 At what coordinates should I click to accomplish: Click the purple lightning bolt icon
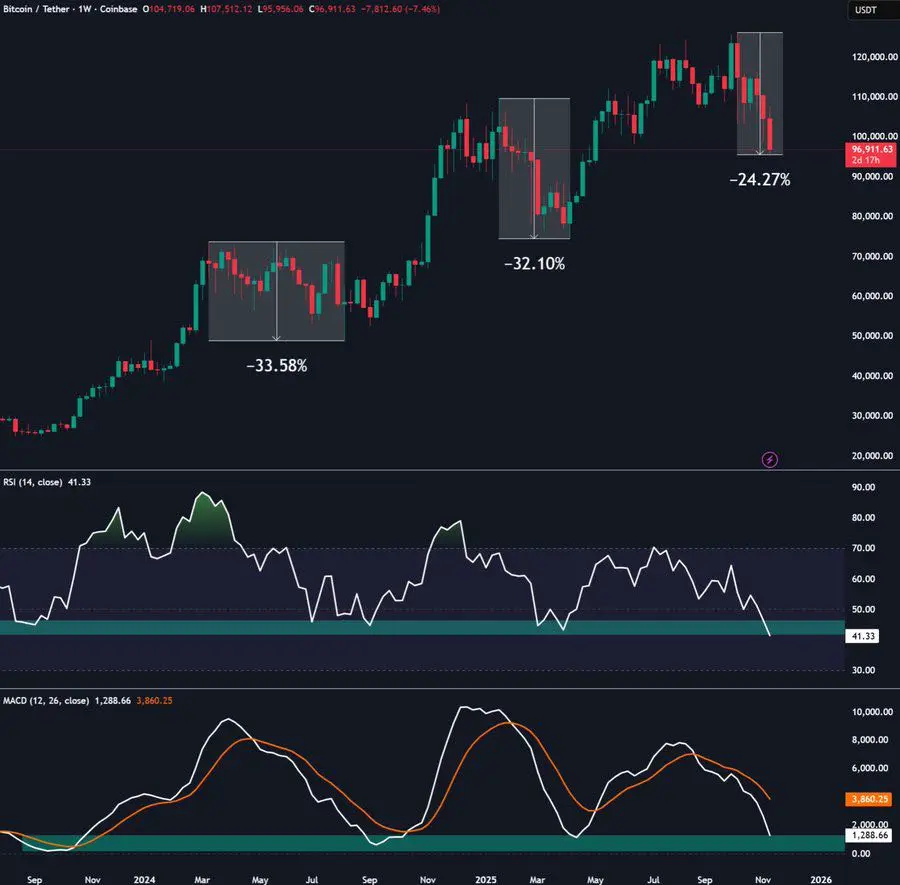coord(770,459)
